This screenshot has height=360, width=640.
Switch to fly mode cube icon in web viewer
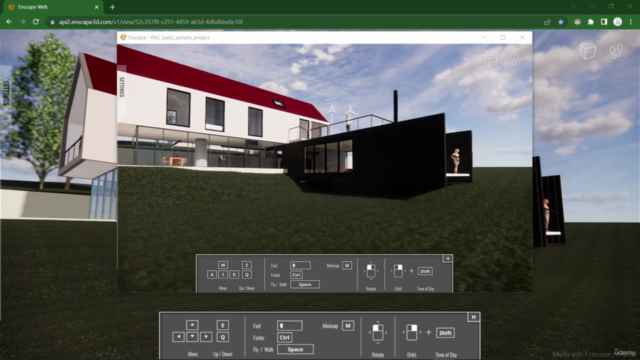point(588,51)
